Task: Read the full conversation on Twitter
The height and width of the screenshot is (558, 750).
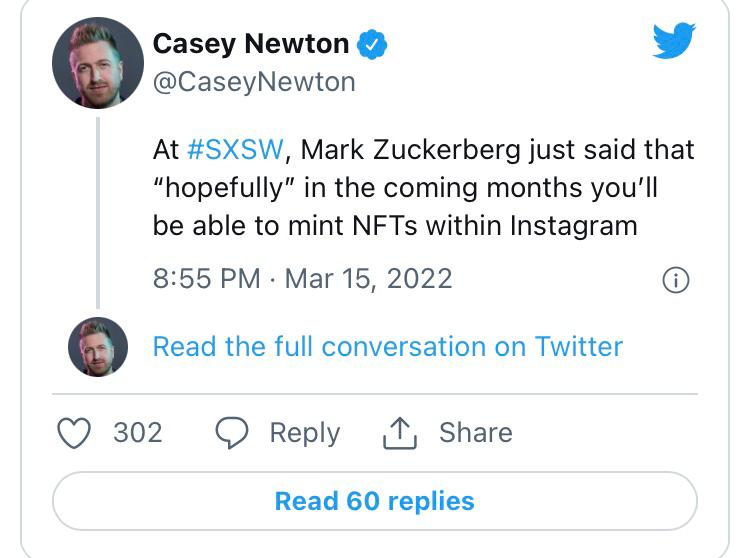Action: coord(387,347)
